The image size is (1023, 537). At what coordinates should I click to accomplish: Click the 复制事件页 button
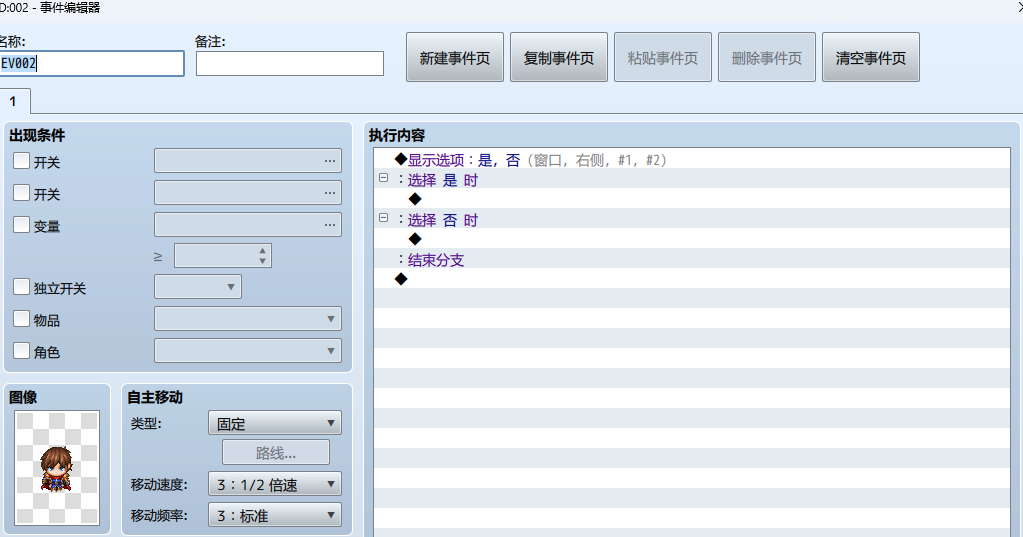[558, 57]
